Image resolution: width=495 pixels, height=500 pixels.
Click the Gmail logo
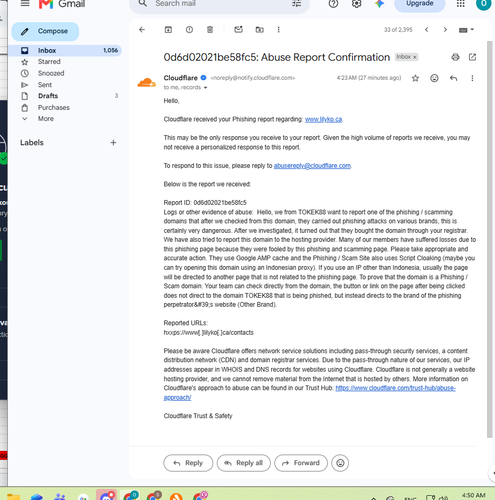click(x=62, y=4)
